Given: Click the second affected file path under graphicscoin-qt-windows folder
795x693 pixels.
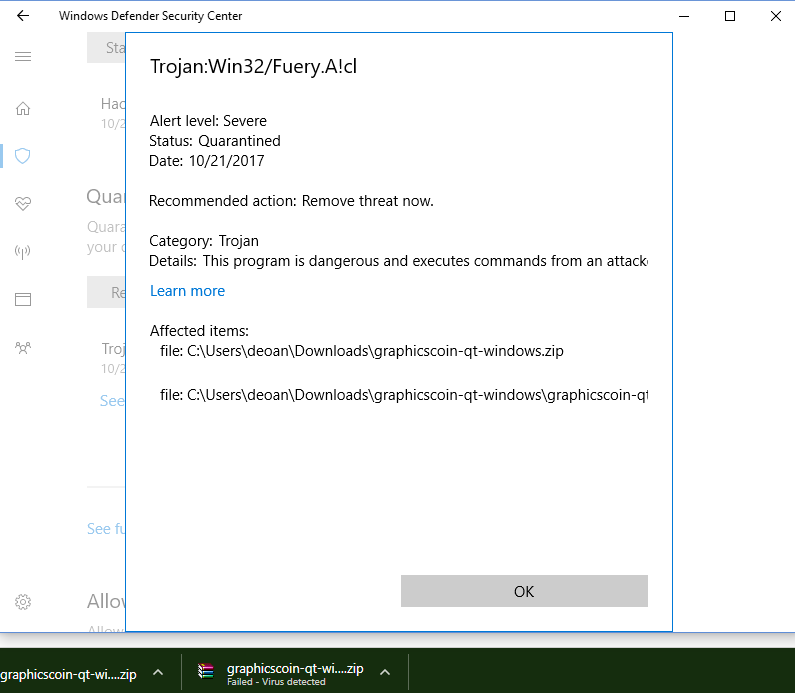Looking at the screenshot, I should (x=404, y=395).
